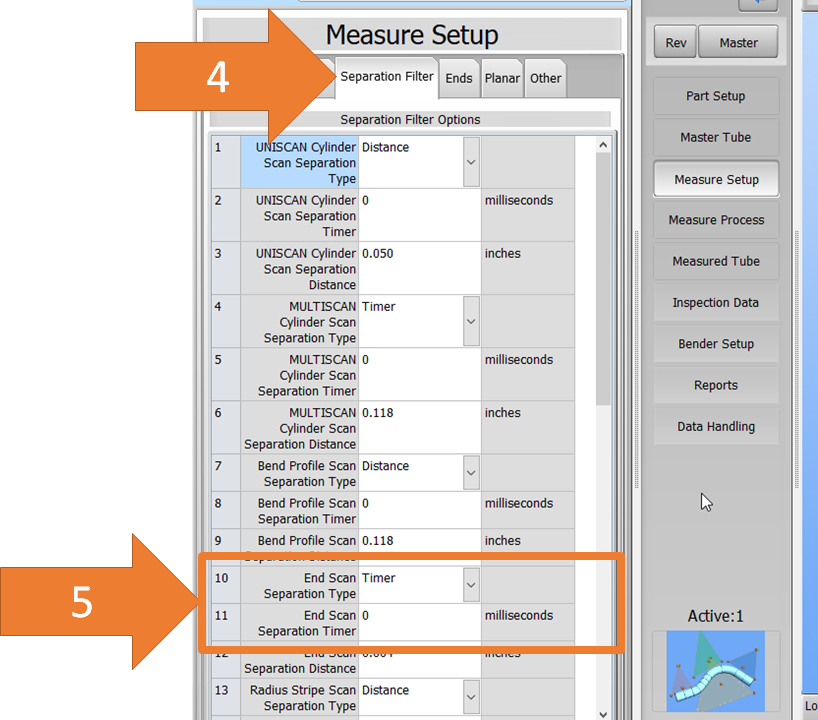Open the Part Setup menu

click(715, 96)
